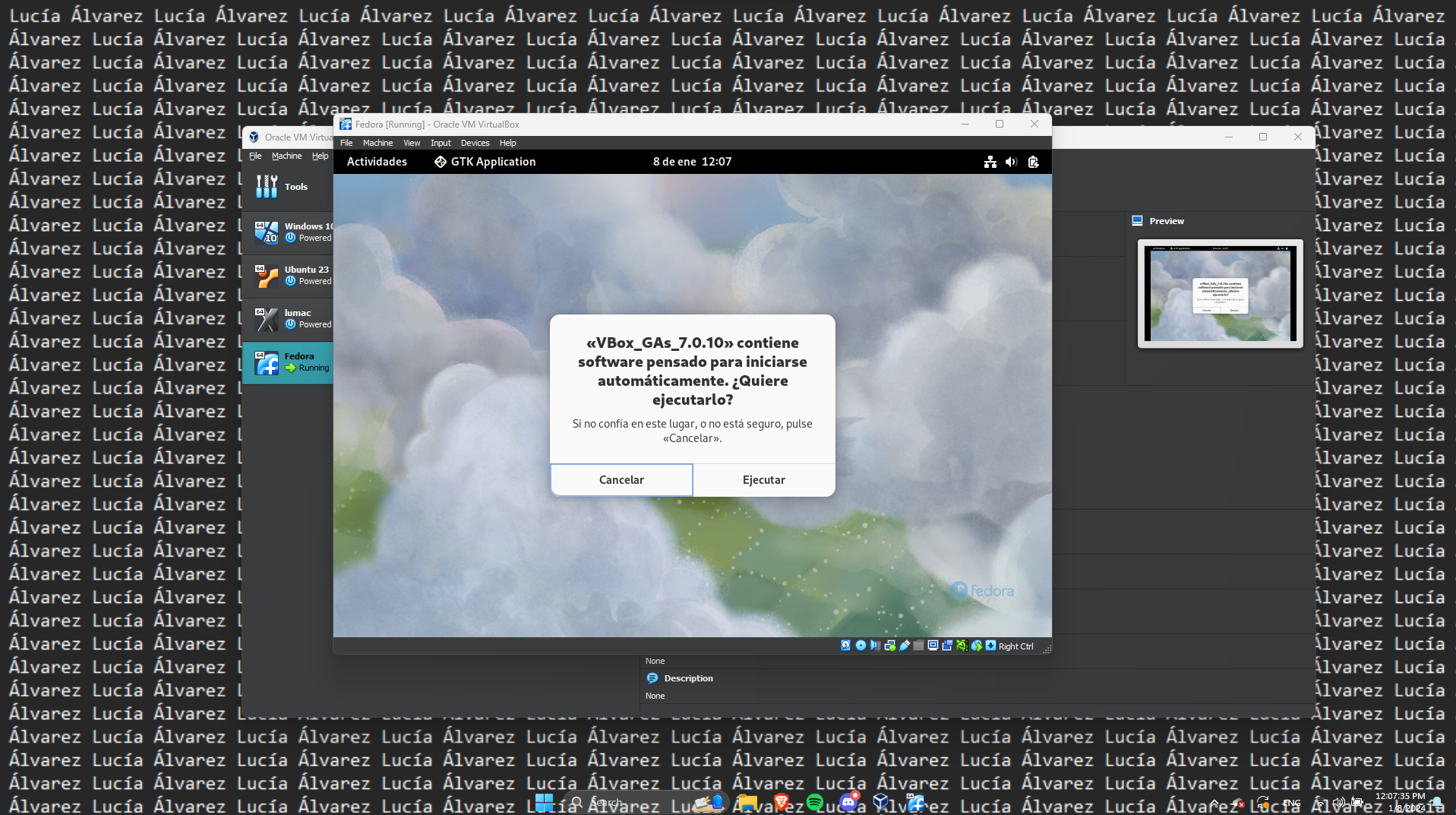Open the Fedora network indicator in top bar
1456x815 pixels.
[x=990, y=162]
